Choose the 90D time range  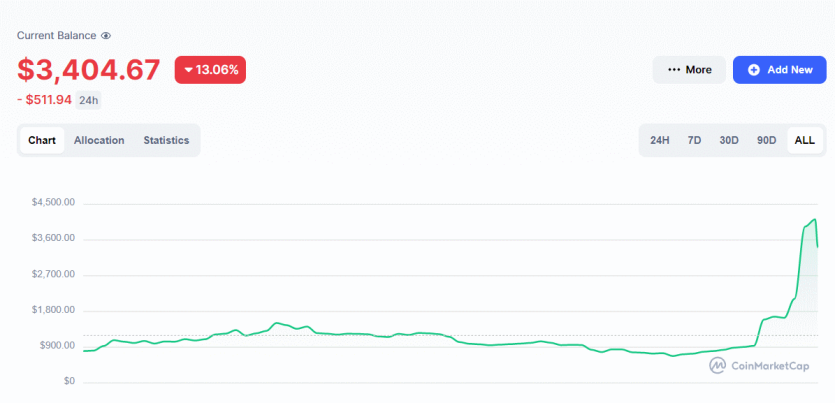click(x=767, y=140)
